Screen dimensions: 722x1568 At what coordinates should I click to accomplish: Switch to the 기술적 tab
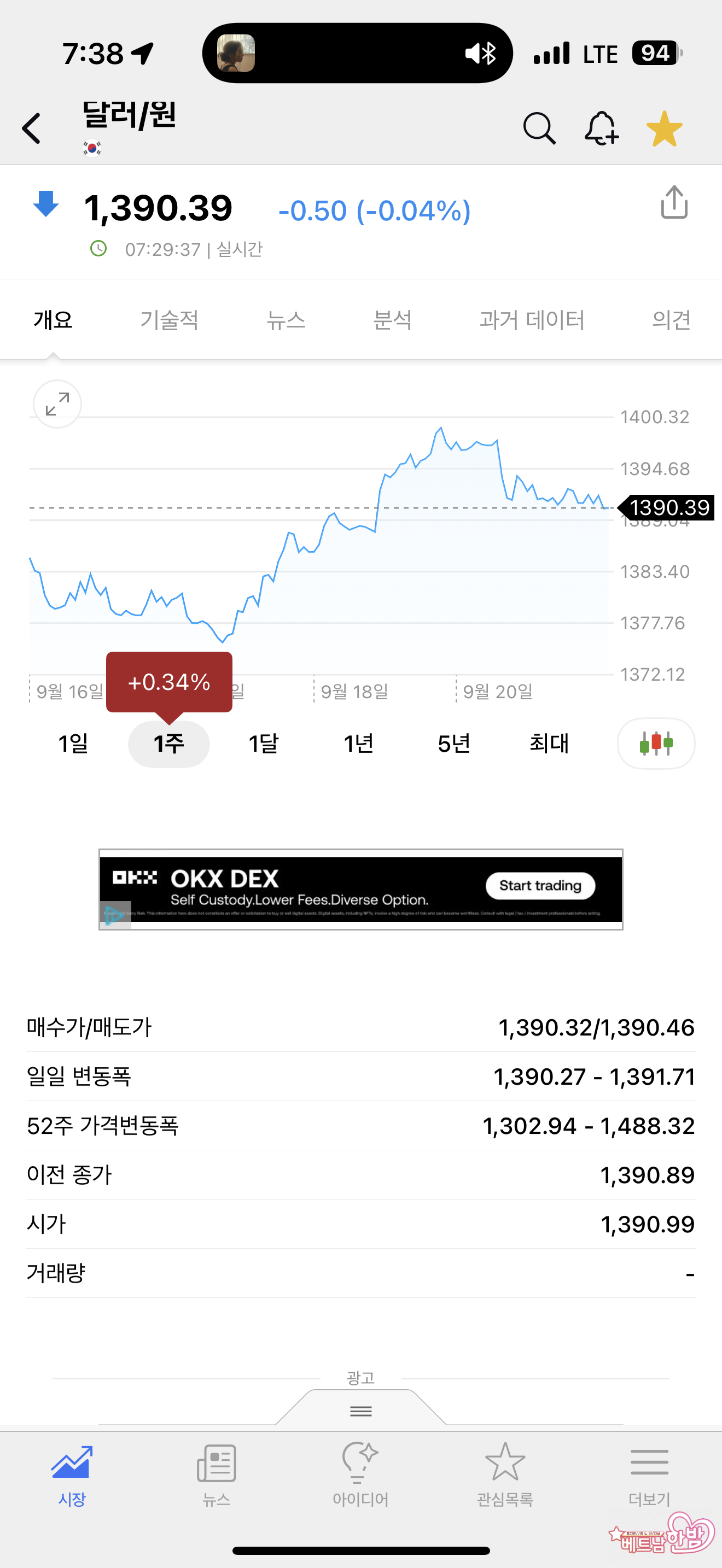[169, 320]
